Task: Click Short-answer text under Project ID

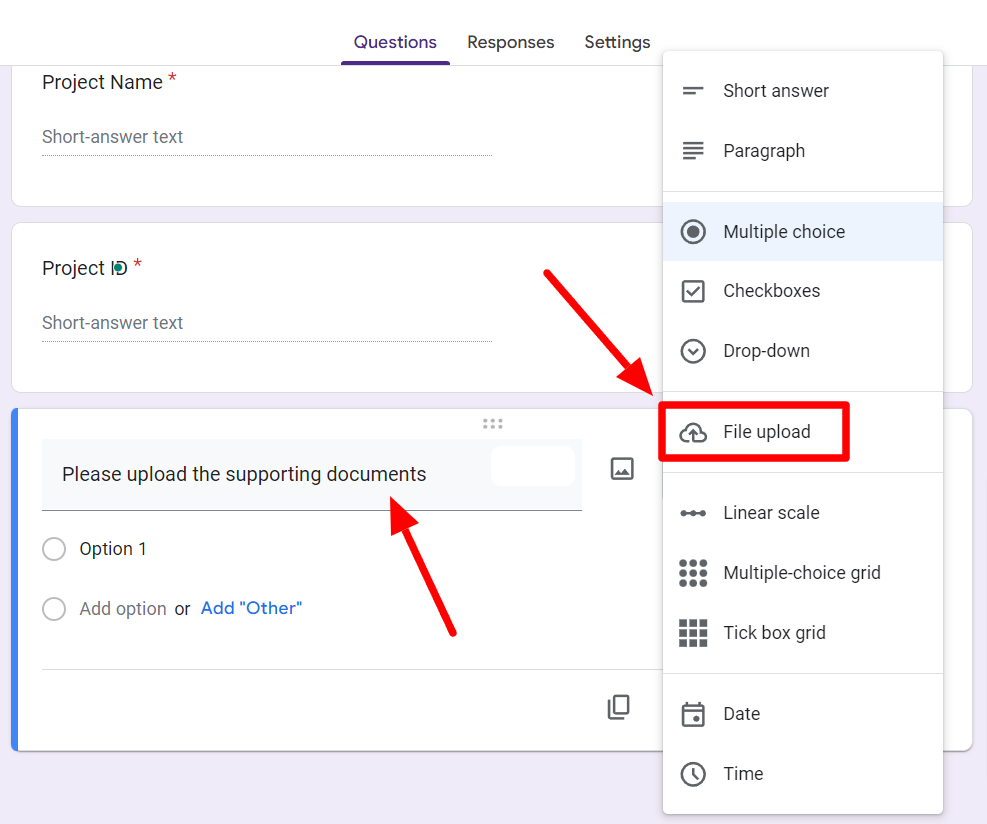Action: [113, 323]
